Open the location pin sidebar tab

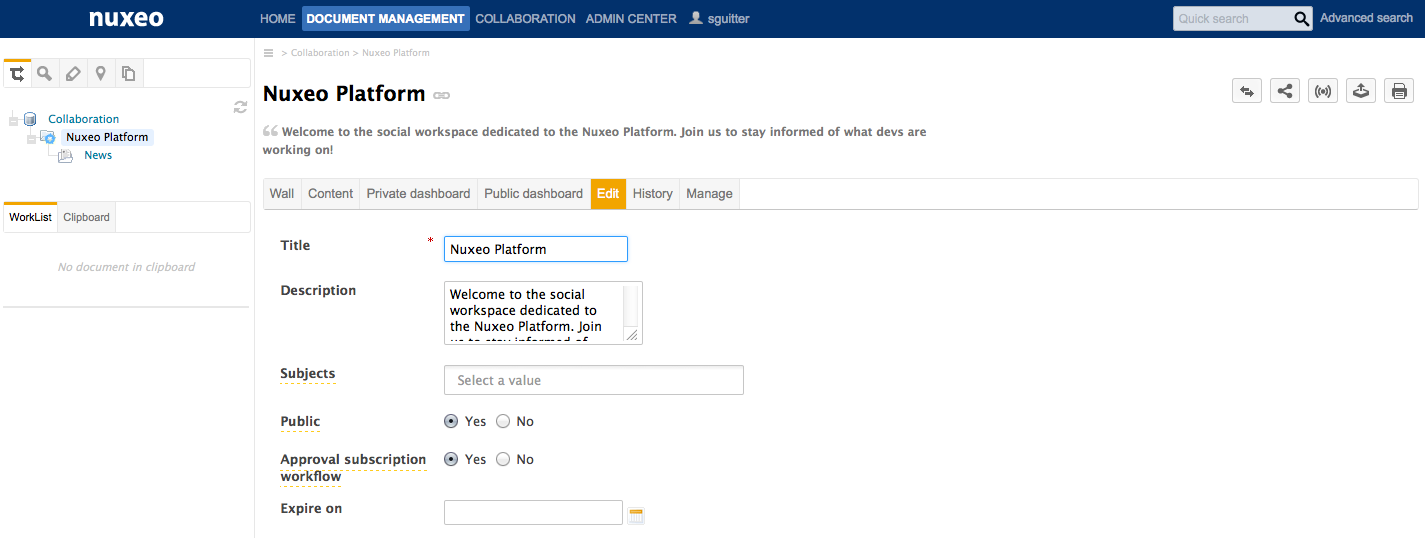tap(100, 73)
